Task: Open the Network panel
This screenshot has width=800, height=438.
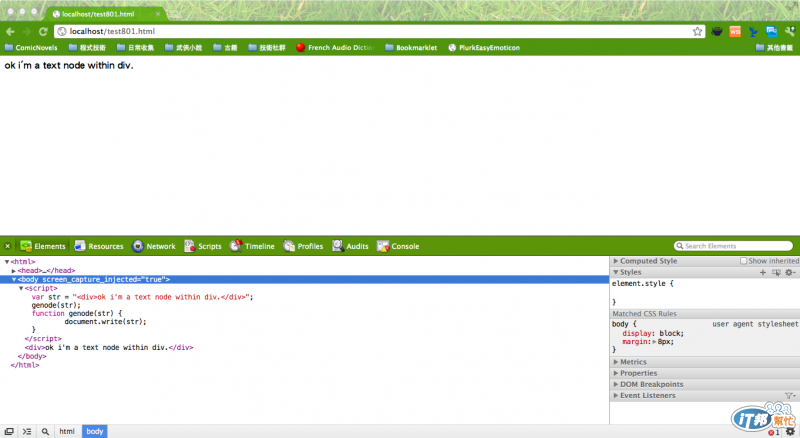Action: pos(154,246)
